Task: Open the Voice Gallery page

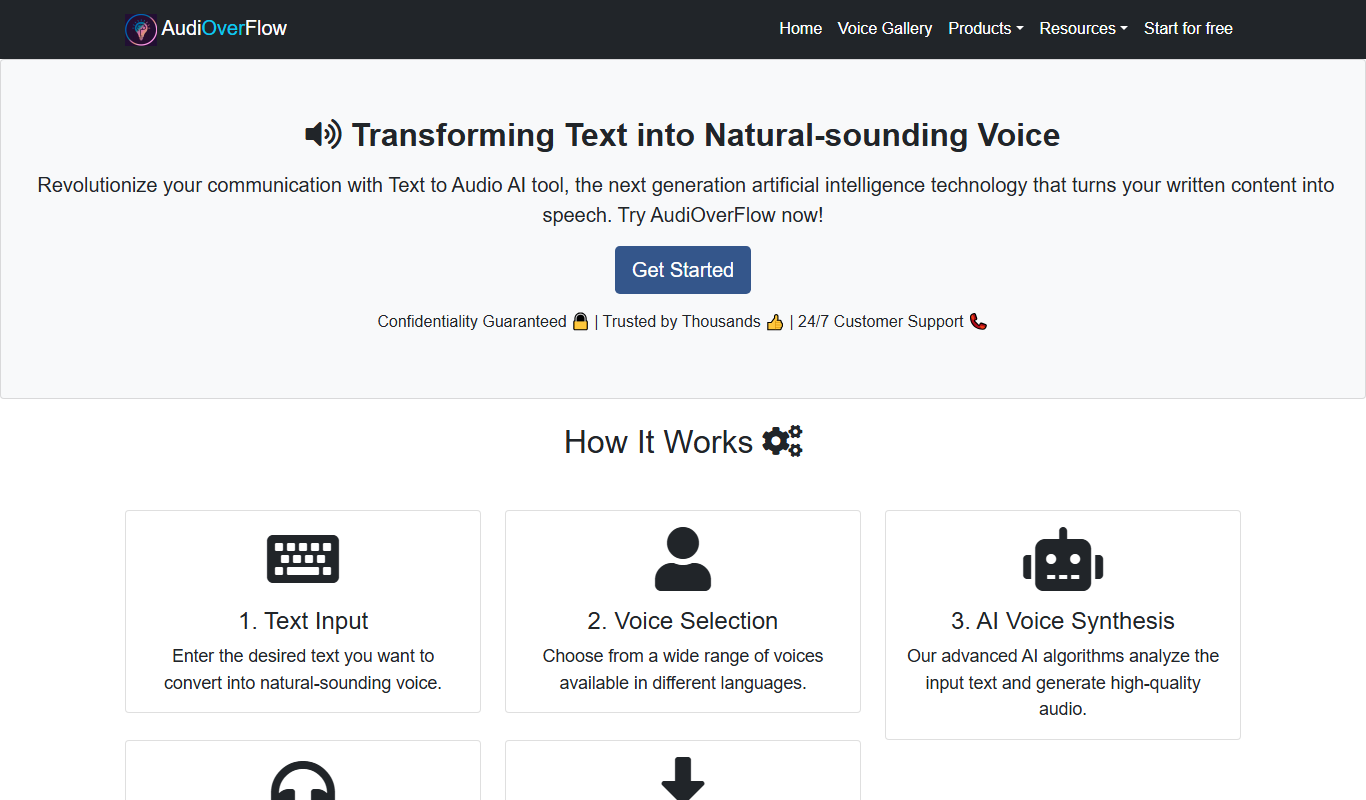Action: [885, 29]
